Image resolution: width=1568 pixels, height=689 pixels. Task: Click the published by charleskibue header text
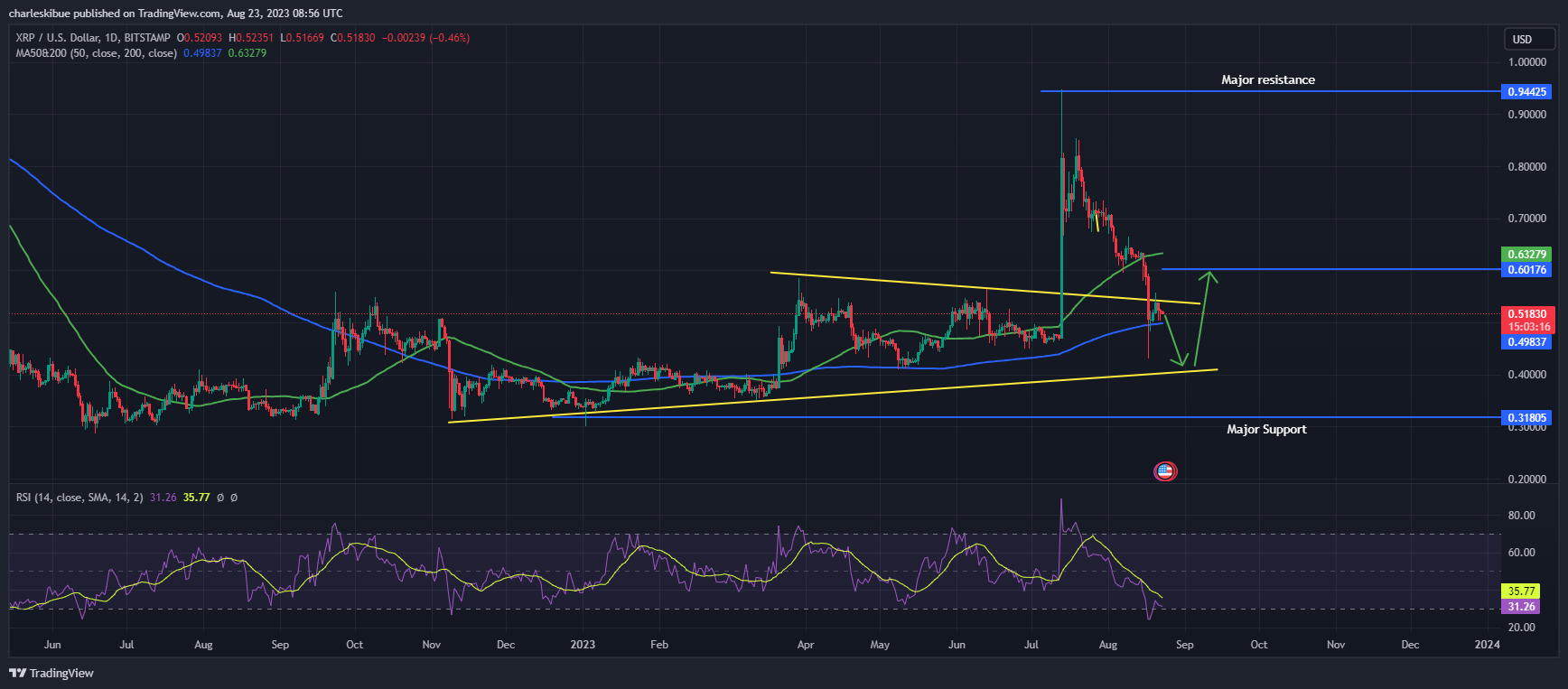pos(175,14)
